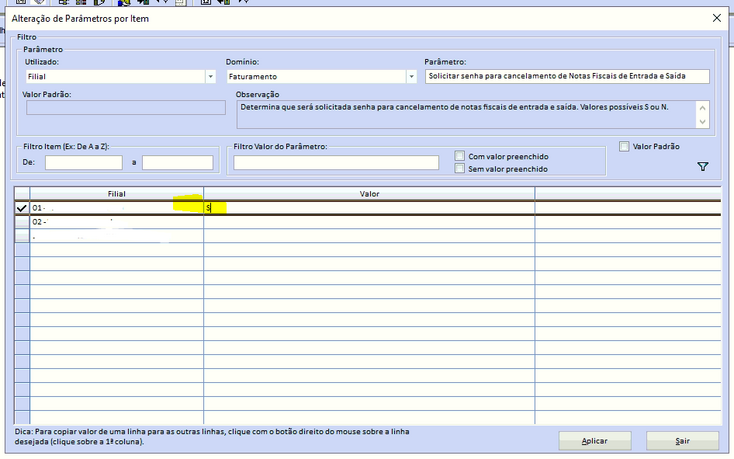Click the funnel filter icon
Viewport: 734px width, 459px height.
[702, 167]
